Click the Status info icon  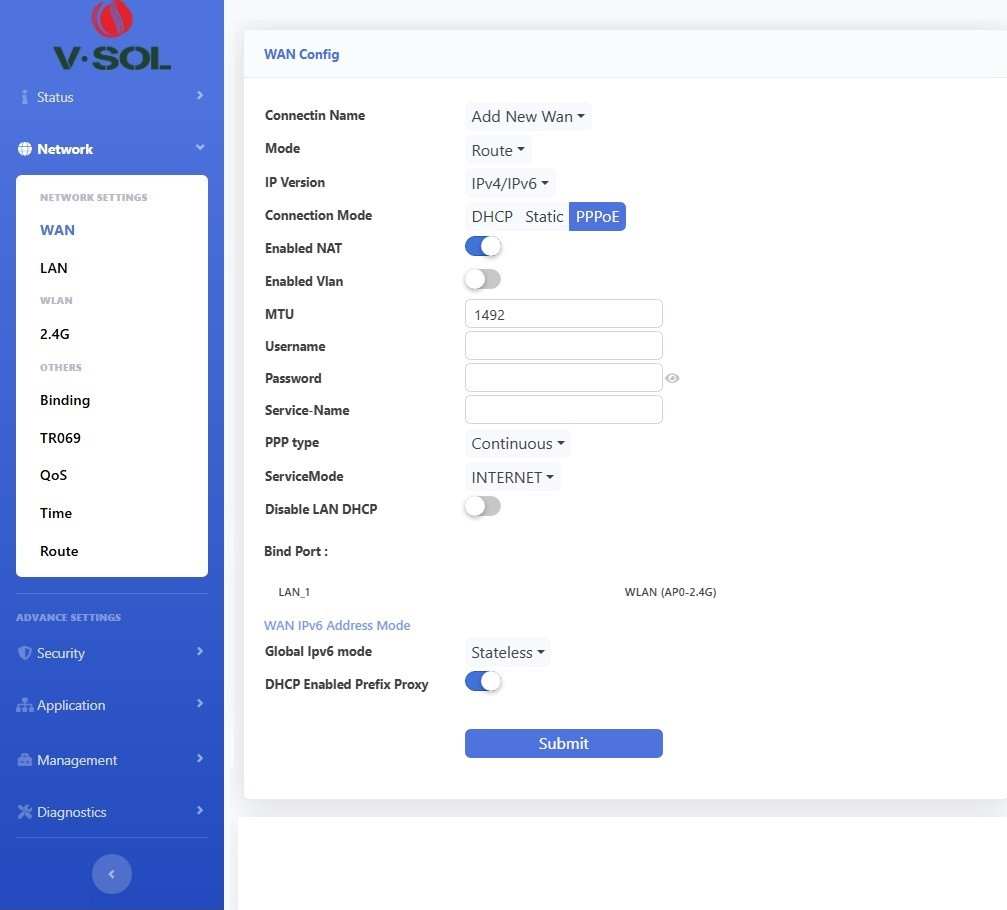coord(25,97)
